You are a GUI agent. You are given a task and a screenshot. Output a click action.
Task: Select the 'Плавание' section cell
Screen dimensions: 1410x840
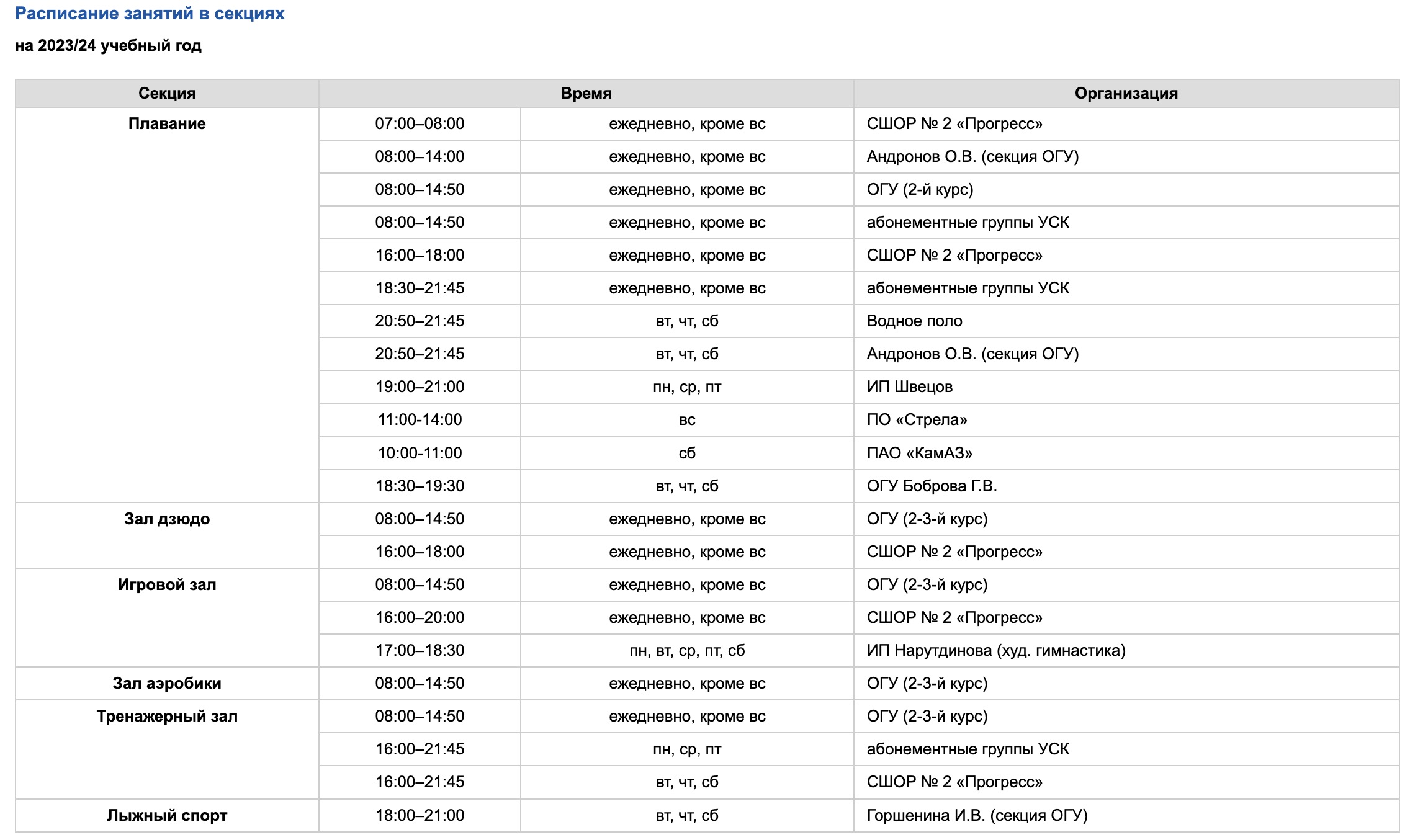167,305
